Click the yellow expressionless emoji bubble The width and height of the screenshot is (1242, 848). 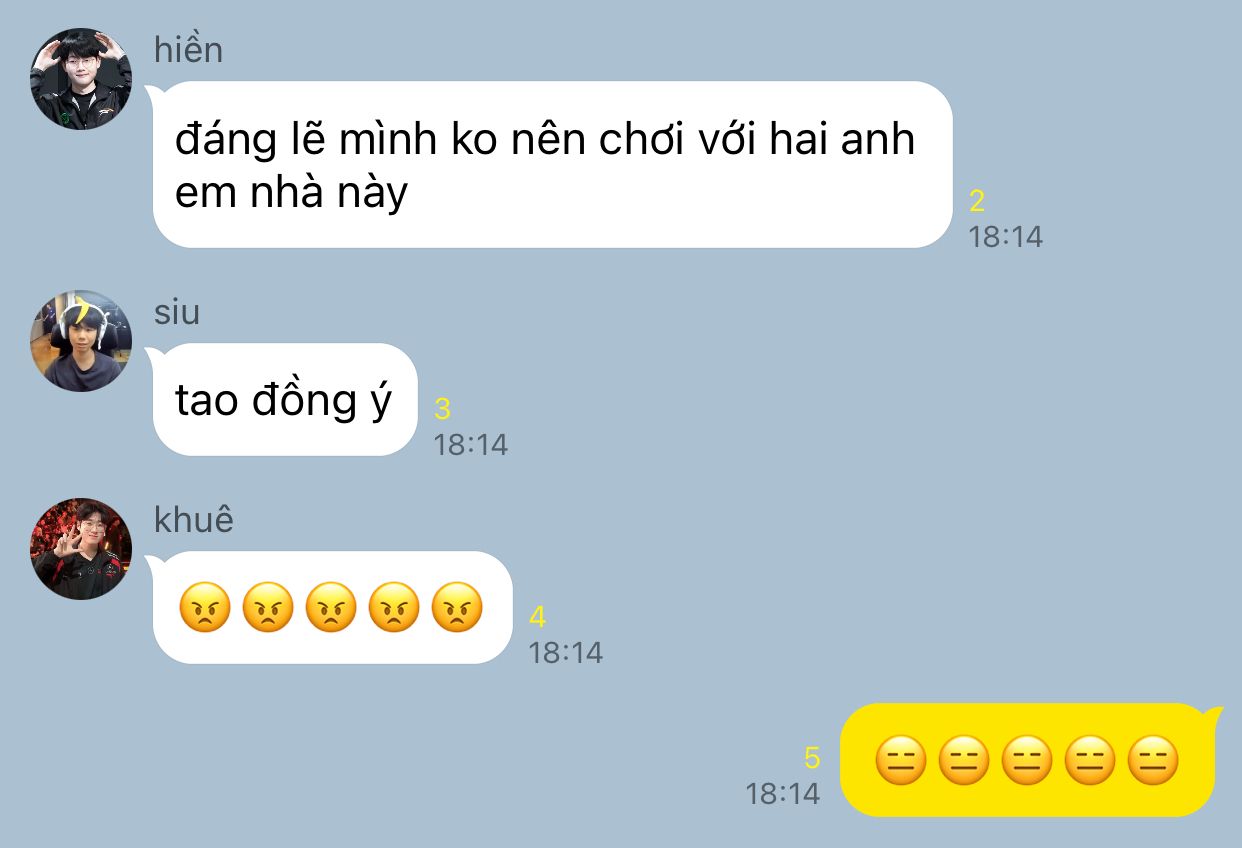pos(1031,760)
